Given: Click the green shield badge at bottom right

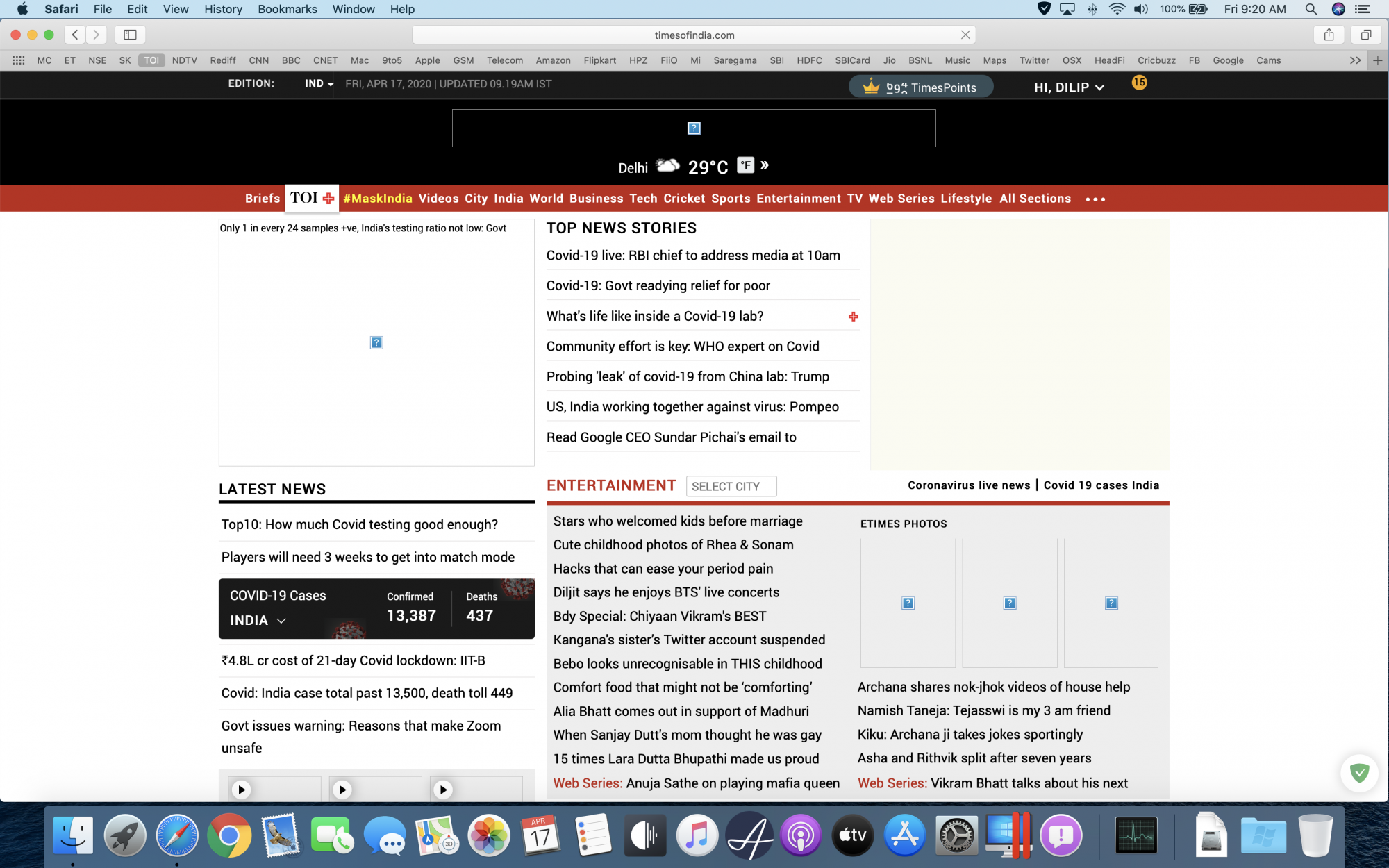Looking at the screenshot, I should point(1359,773).
